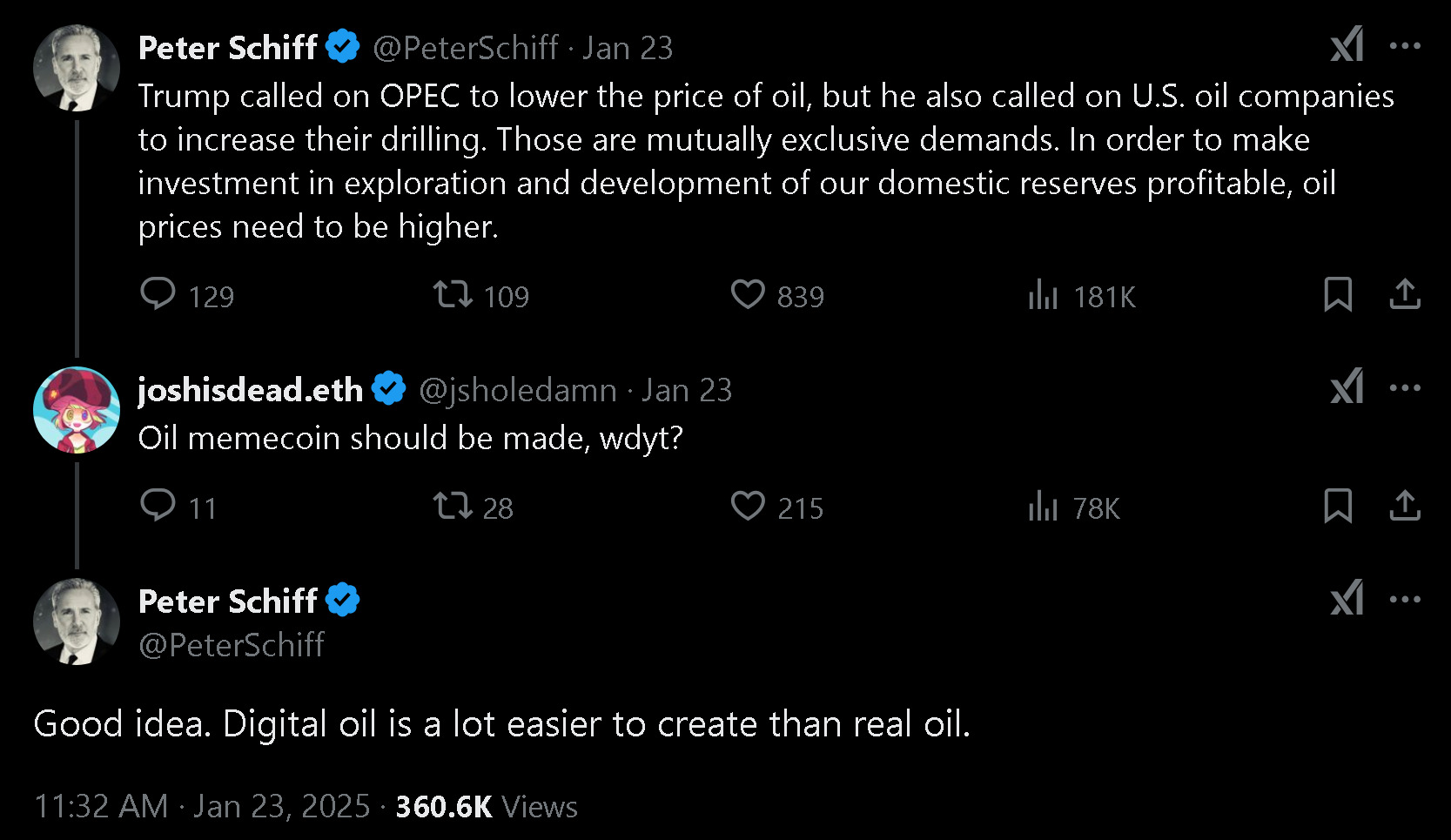1451x840 pixels.
Task: Repost the tweet with 28 reposts
Action: tap(453, 506)
